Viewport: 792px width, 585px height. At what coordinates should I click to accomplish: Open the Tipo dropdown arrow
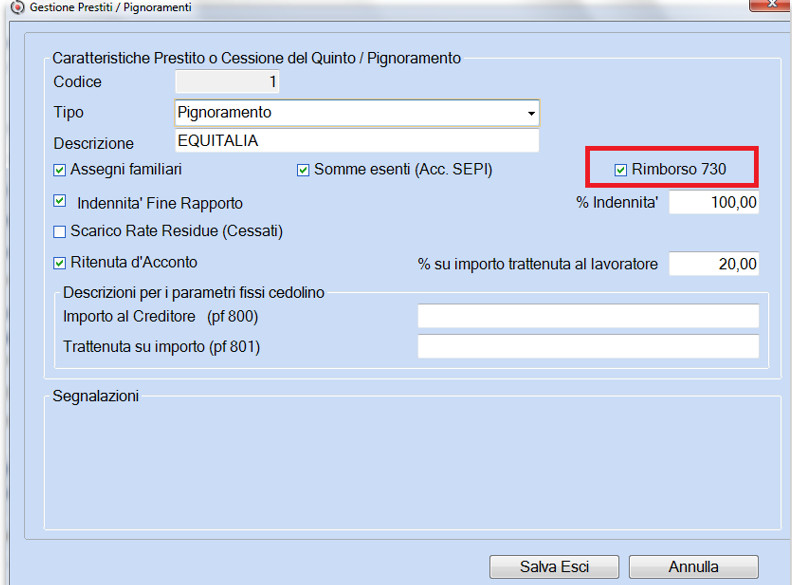click(531, 113)
